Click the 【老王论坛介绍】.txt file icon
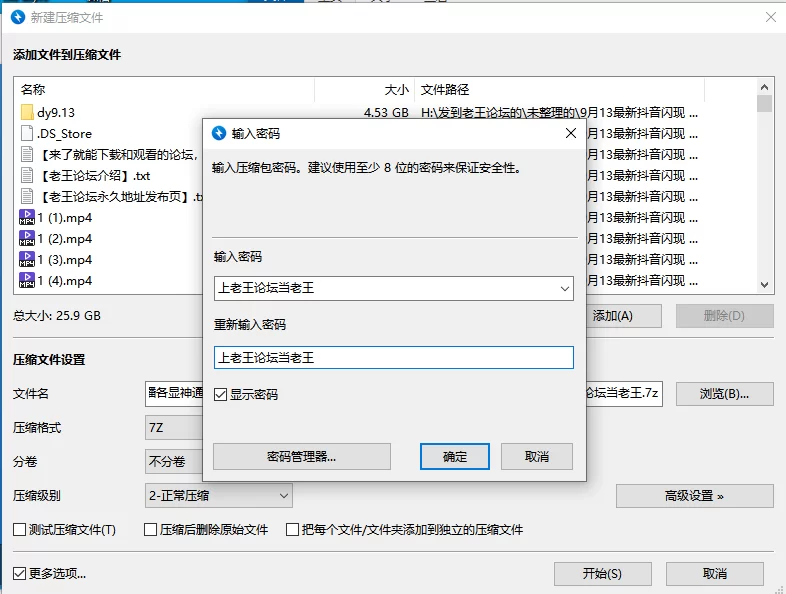Image resolution: width=786 pixels, height=594 pixels. (x=27, y=175)
